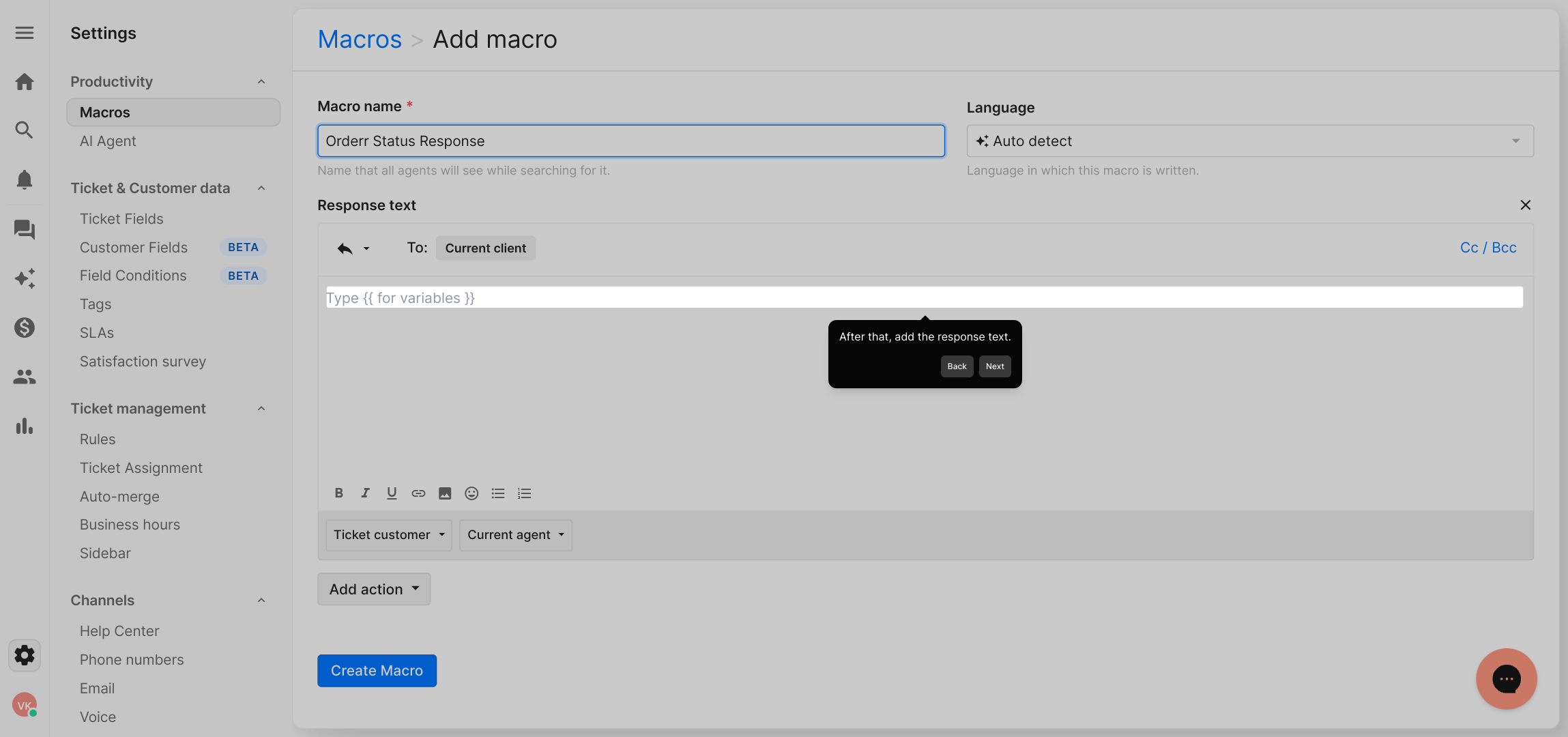Open the customers people icon
The width and height of the screenshot is (1568, 737).
pos(25,377)
